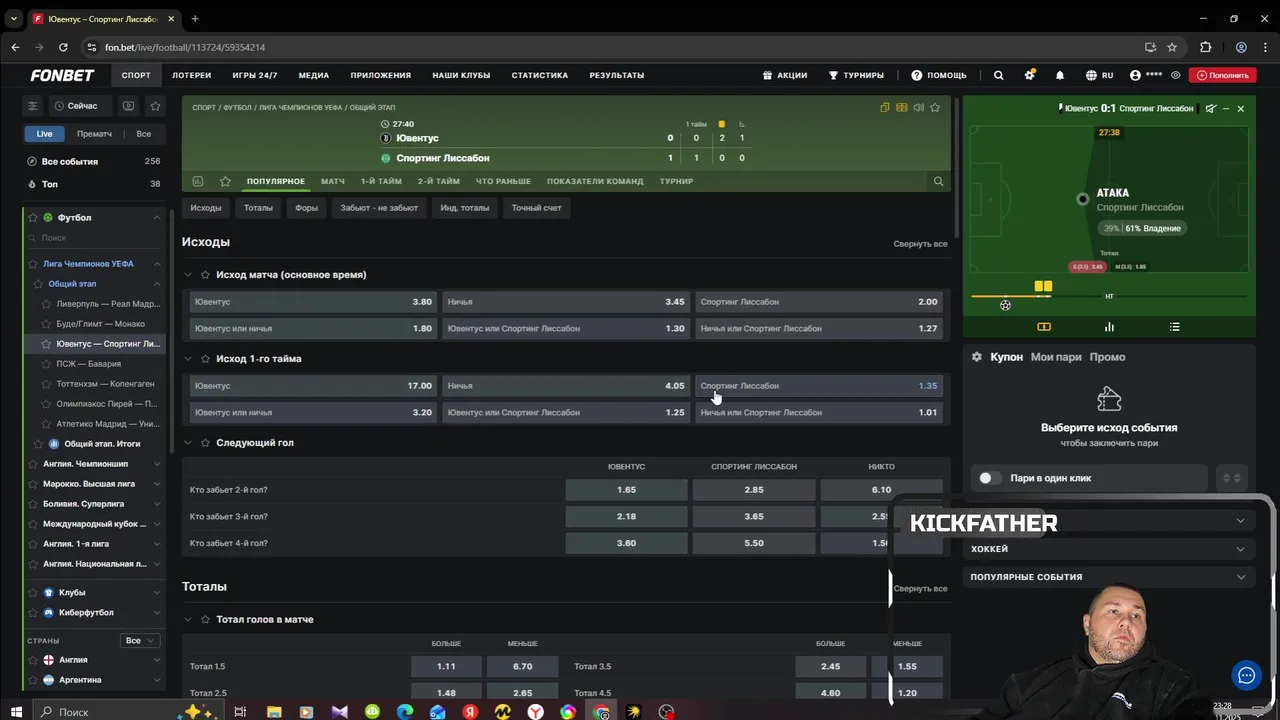Image resolution: width=1280 pixels, height=720 pixels.
Task: Show the field view tab in match tracker
Action: point(1044,326)
